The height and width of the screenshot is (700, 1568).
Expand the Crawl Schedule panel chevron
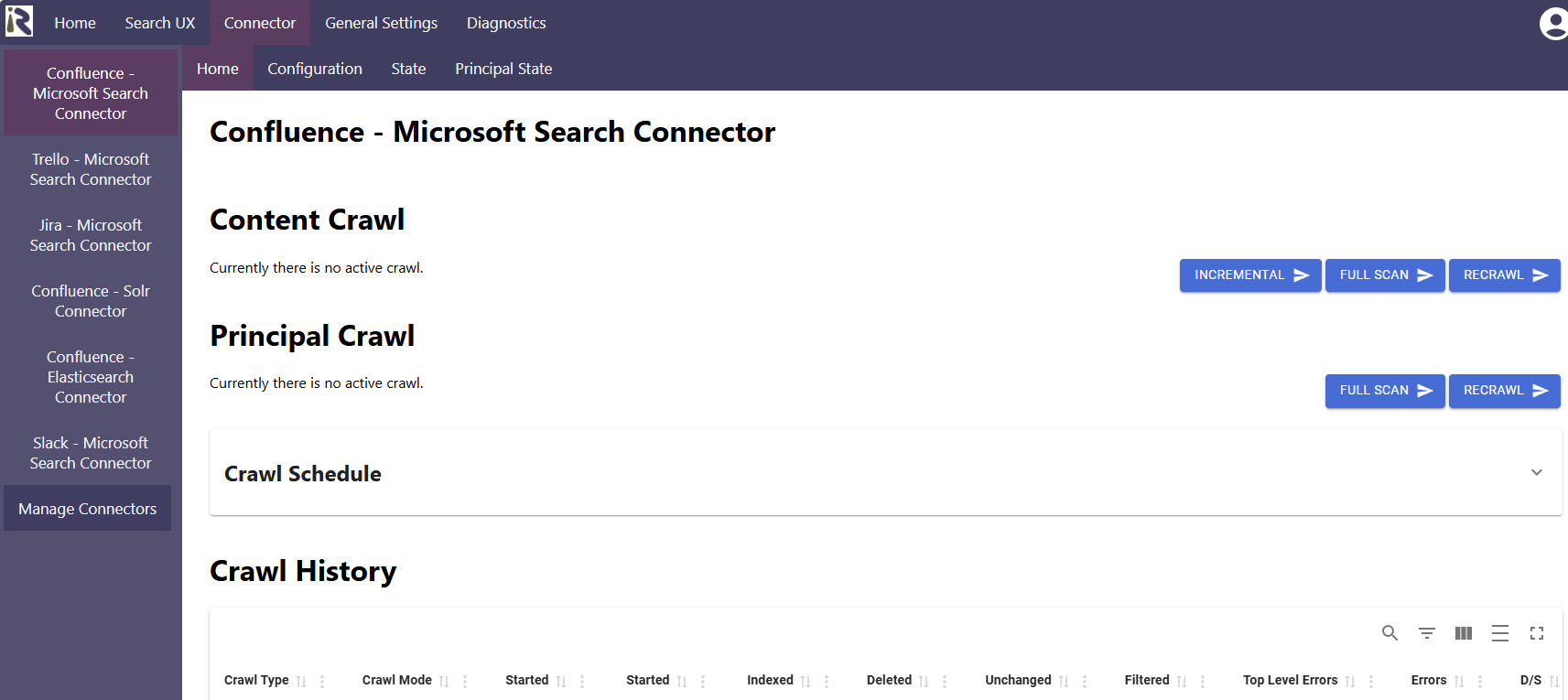pos(1537,472)
